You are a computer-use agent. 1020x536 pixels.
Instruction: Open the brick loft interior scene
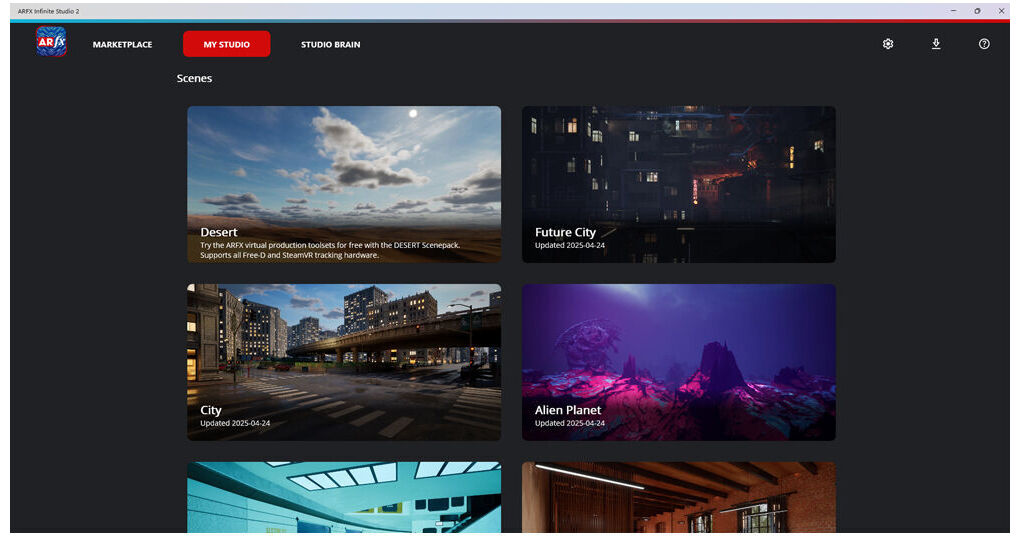pos(678,498)
